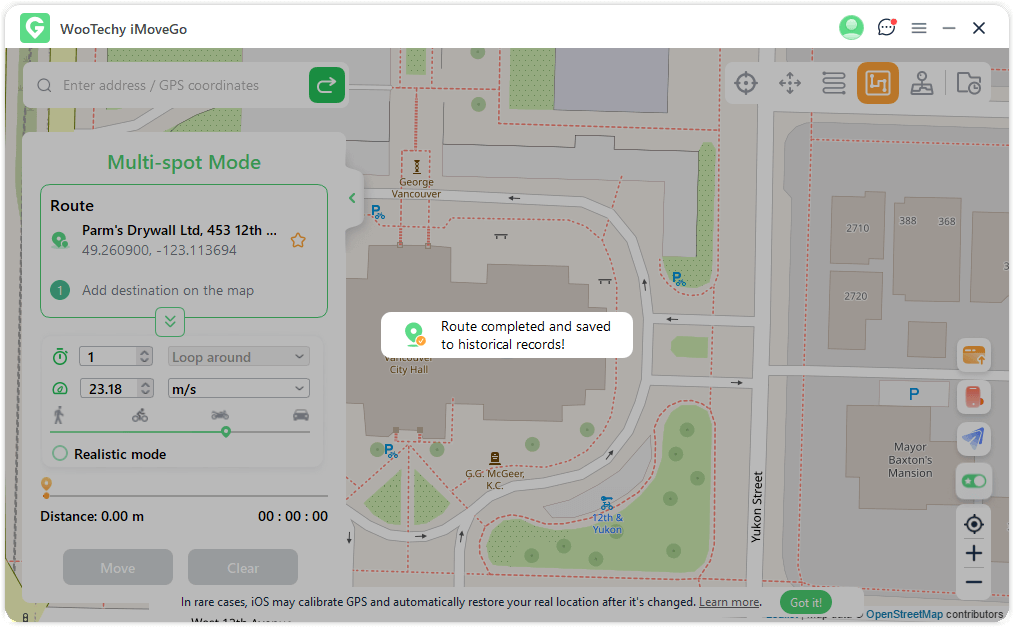Click the active Multi-spot mode icon
This screenshot has width=1014, height=627.
(x=877, y=84)
